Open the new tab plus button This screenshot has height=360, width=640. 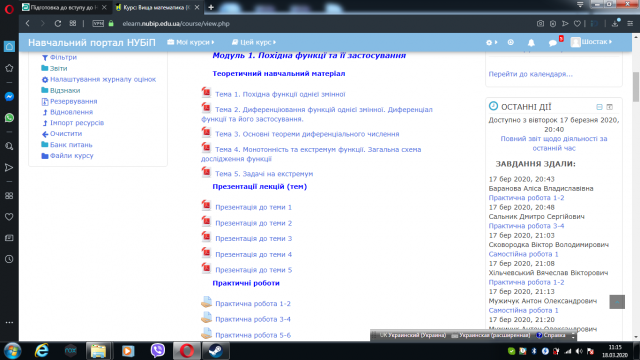(211, 7)
